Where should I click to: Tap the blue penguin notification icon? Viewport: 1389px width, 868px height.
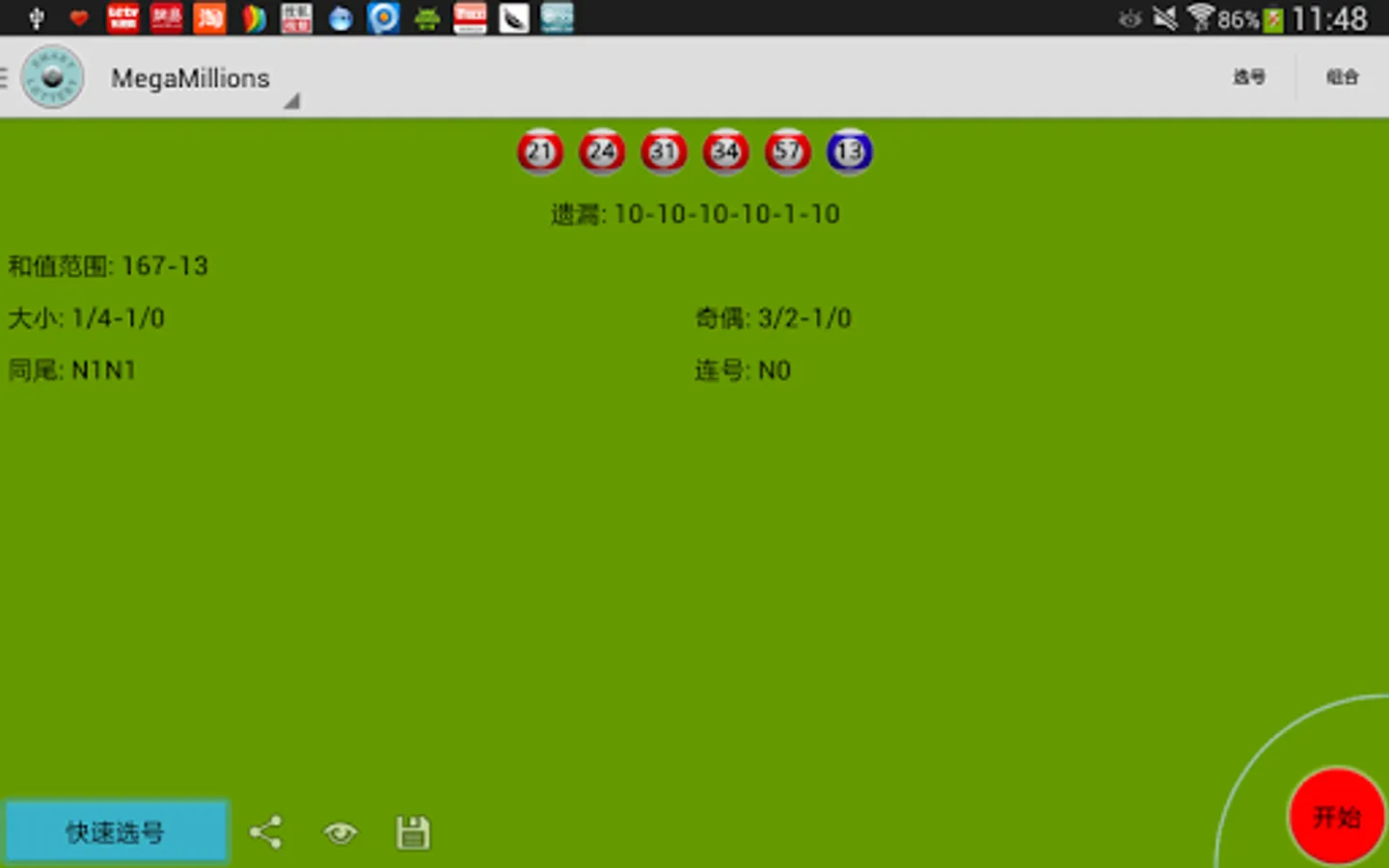[340, 18]
